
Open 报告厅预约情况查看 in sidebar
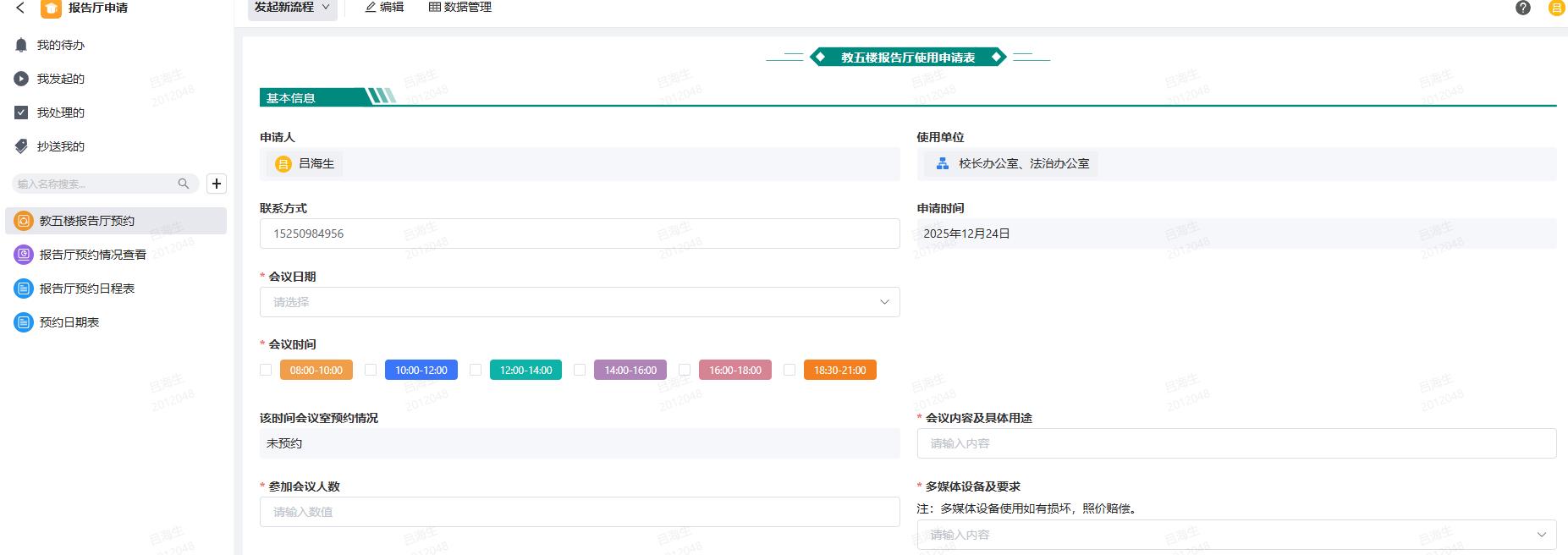click(x=92, y=255)
